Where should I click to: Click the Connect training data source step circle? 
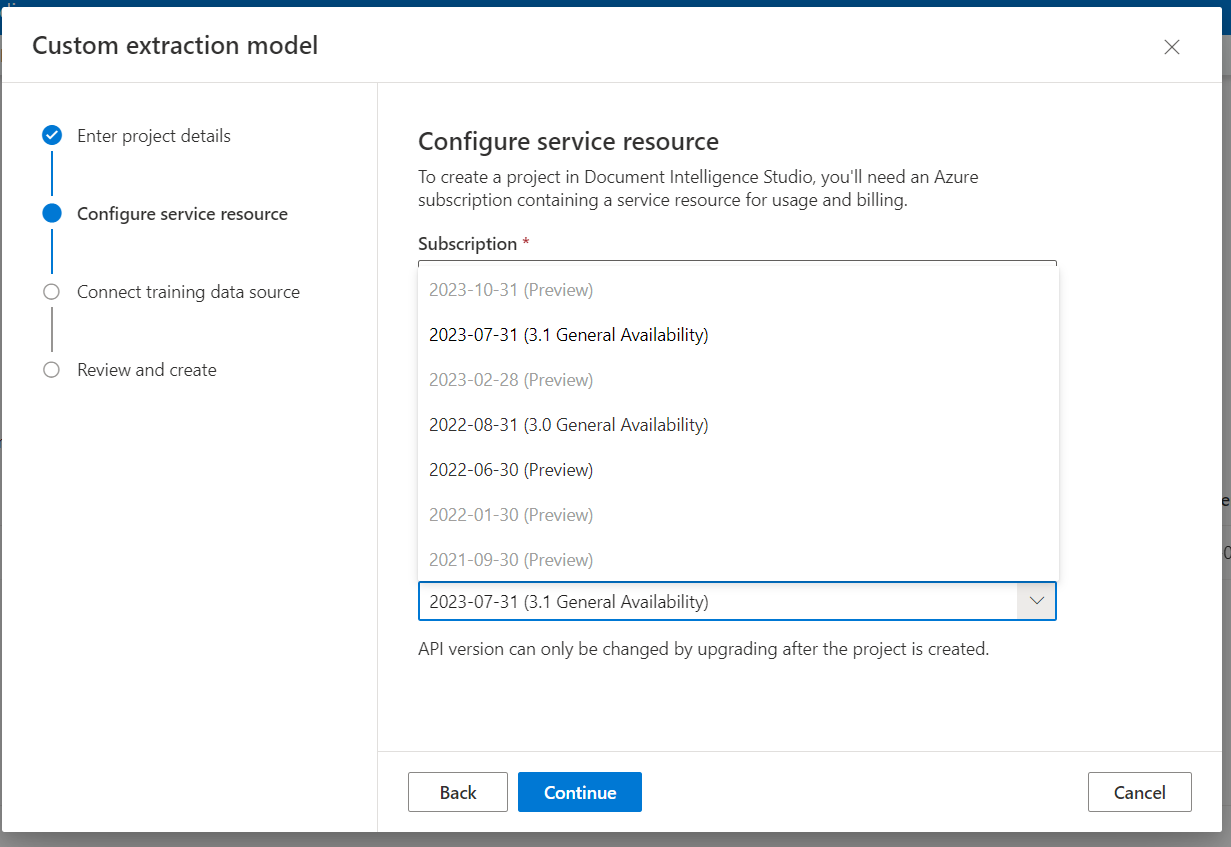tap(52, 292)
